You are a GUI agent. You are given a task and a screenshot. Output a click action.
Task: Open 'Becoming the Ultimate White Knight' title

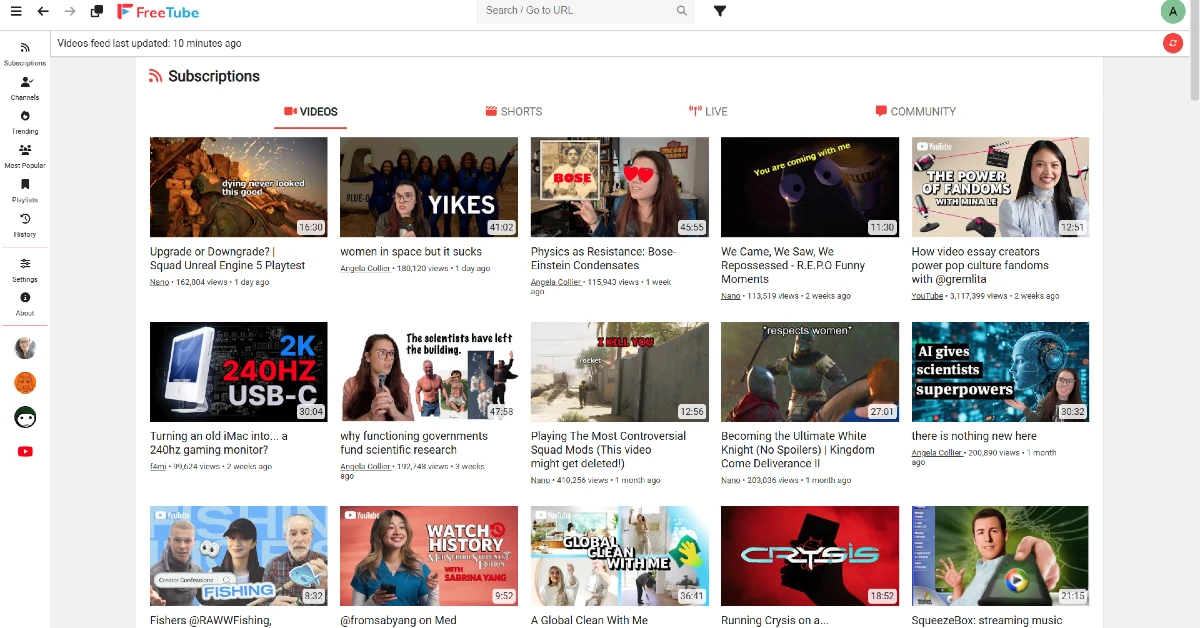[x=798, y=450]
